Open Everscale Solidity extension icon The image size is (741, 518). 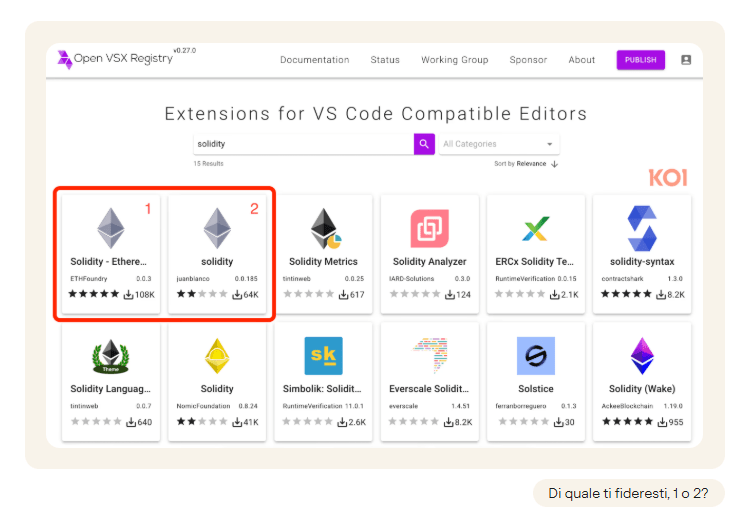(x=431, y=355)
